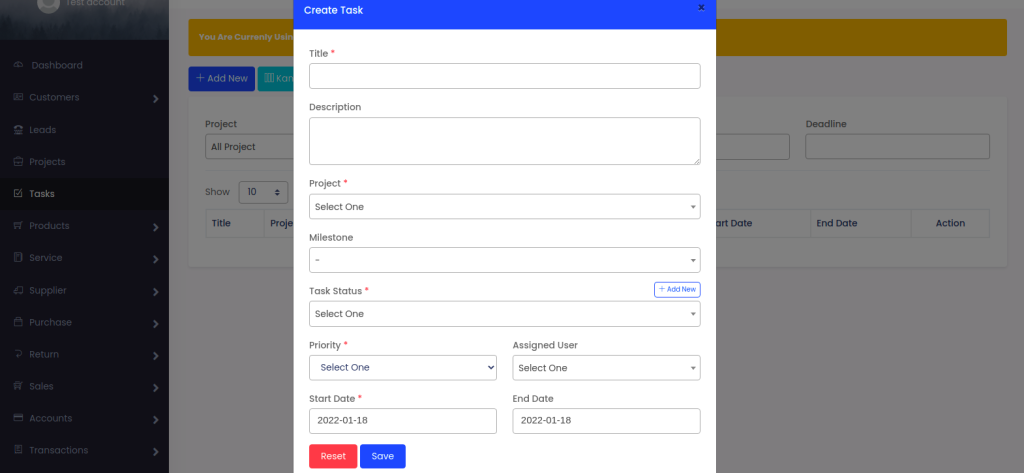
Task: Click the Projects icon in sidebar
Action: tap(18, 162)
